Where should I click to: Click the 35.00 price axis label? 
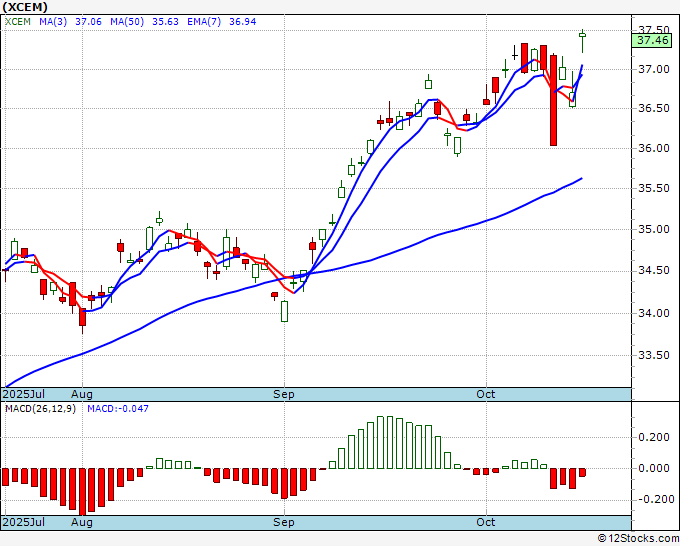pos(654,229)
